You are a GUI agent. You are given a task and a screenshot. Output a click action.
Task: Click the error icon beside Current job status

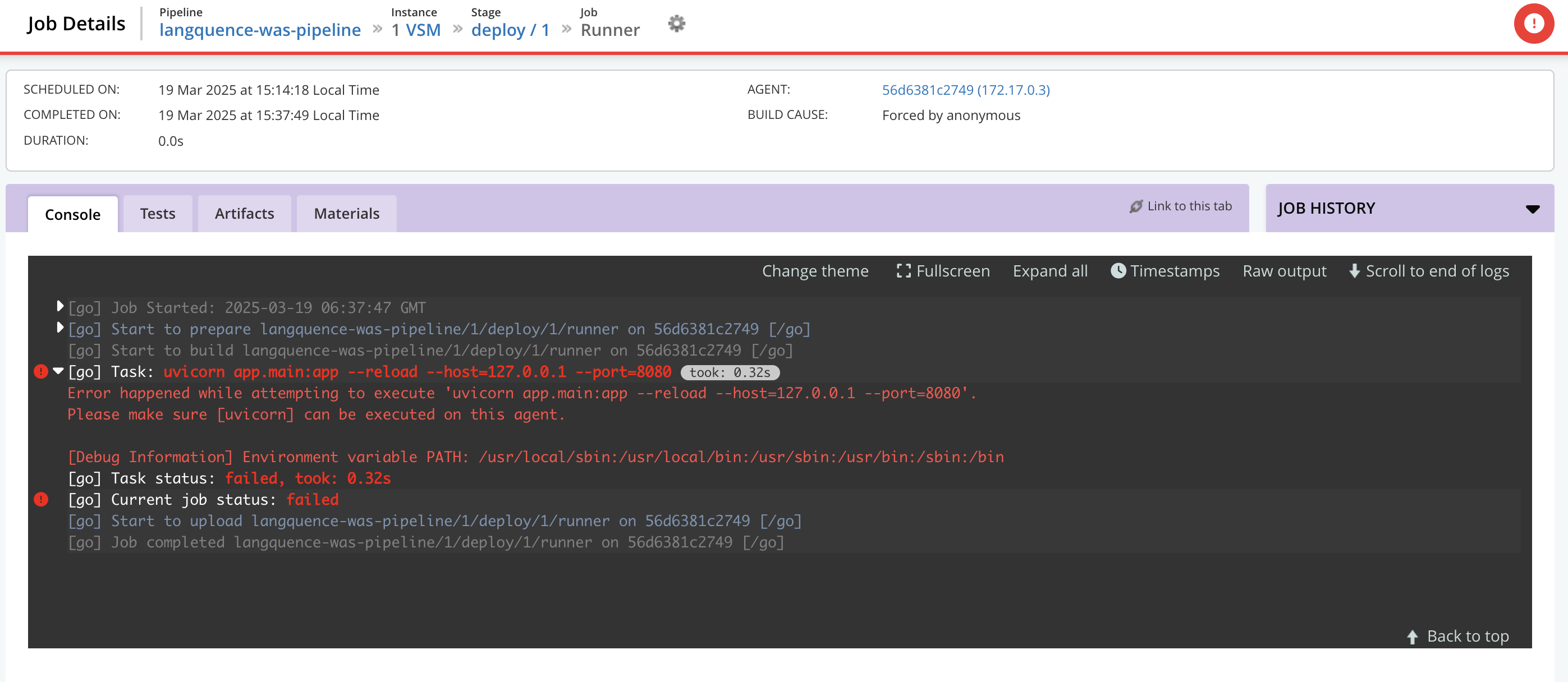pos(41,499)
